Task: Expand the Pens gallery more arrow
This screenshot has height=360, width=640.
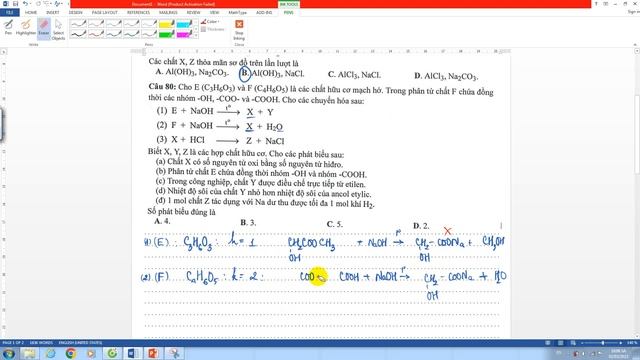Action: click(x=196, y=36)
